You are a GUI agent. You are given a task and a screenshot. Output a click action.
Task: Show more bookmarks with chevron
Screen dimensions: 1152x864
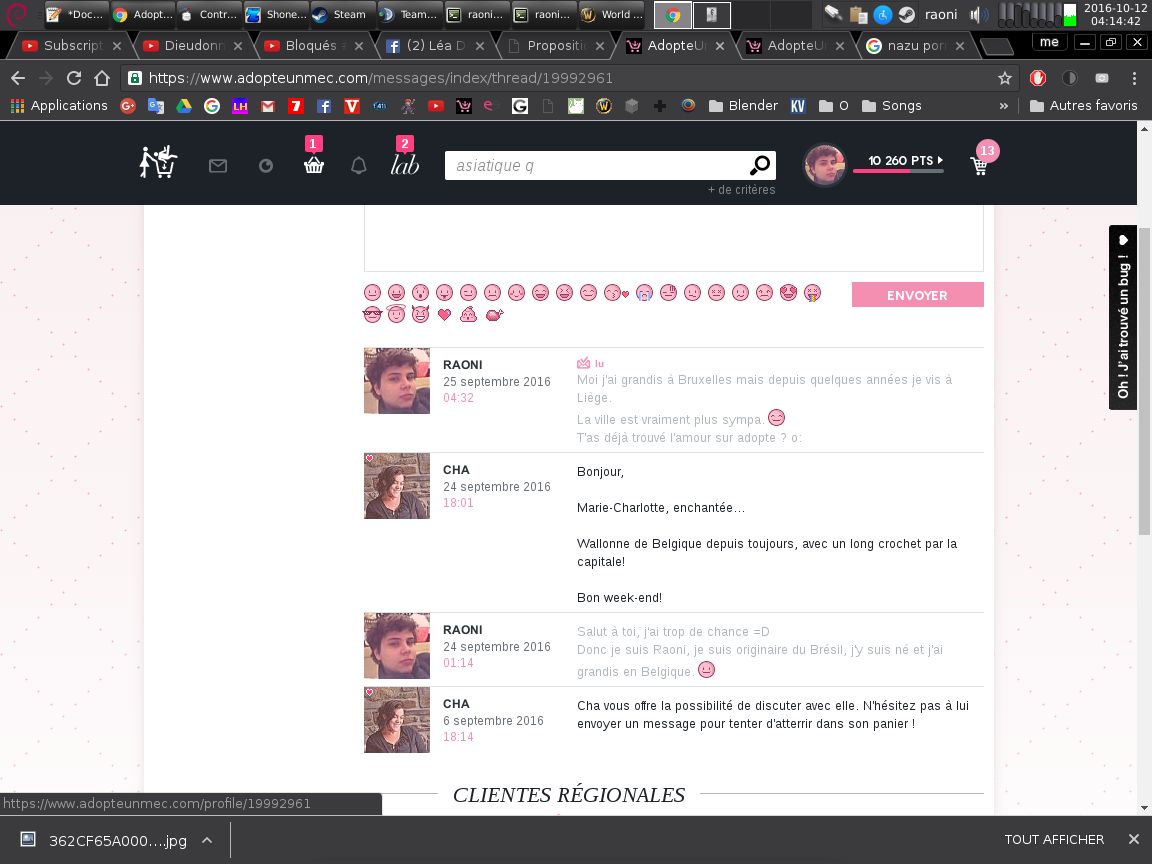pos(1004,106)
